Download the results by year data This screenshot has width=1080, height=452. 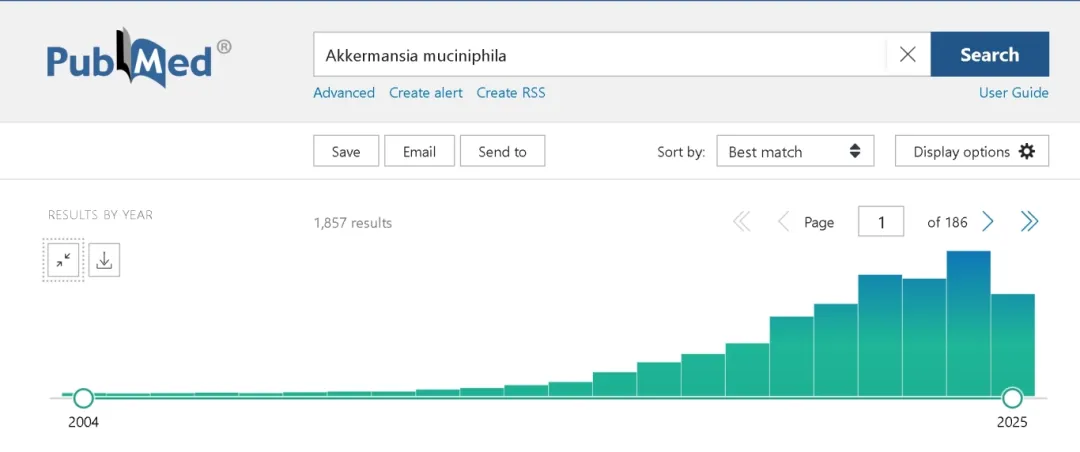(x=105, y=260)
